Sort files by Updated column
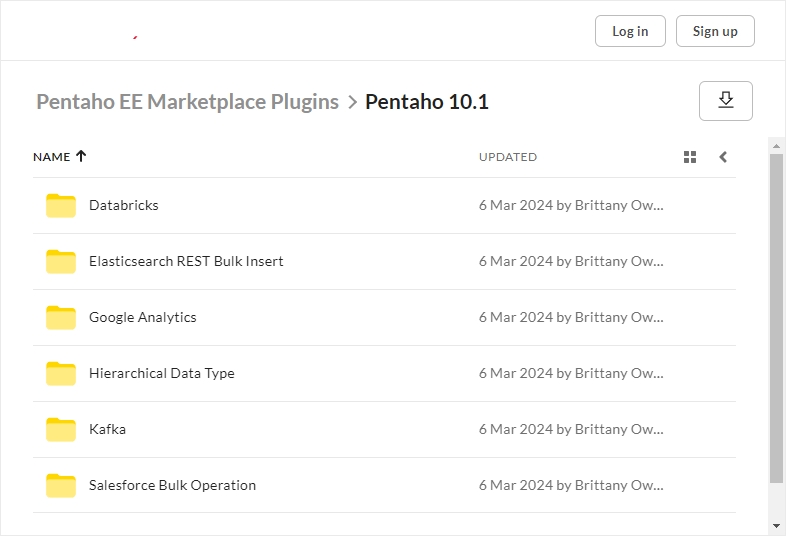This screenshot has height=536, width=786. click(x=507, y=157)
